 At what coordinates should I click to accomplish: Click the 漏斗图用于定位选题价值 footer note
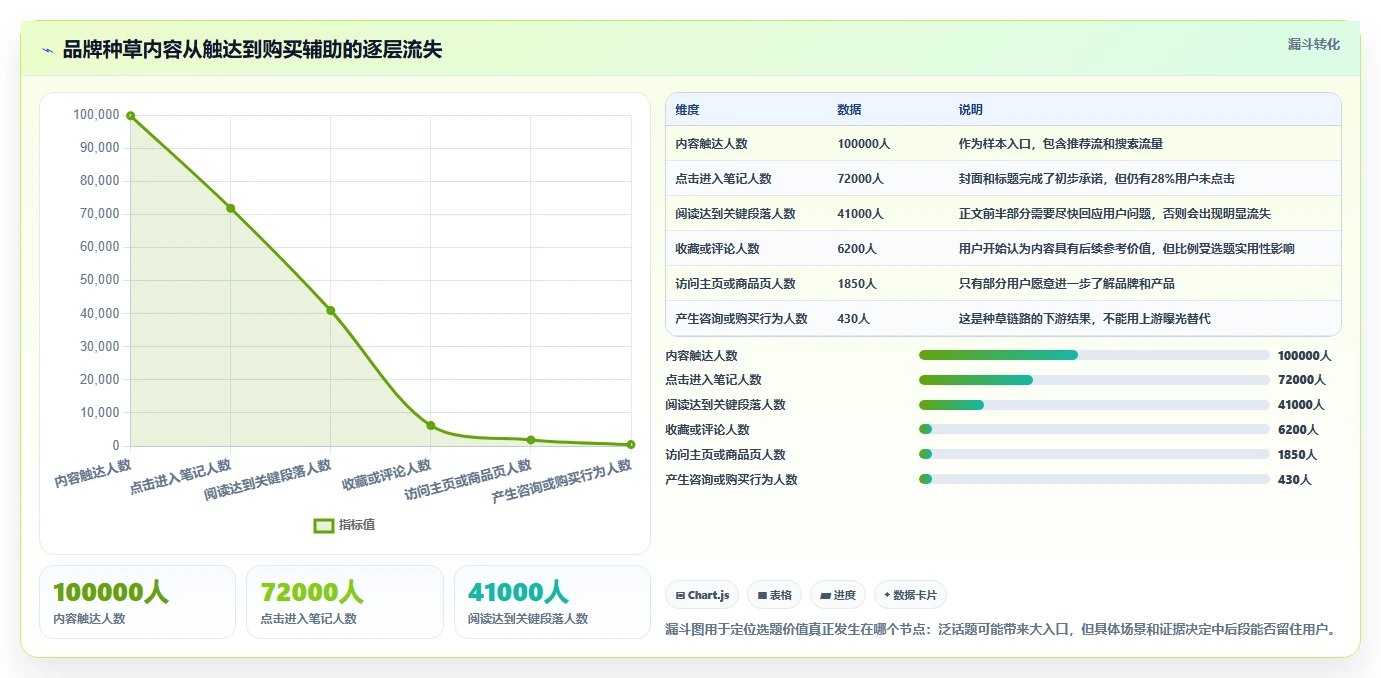(x=1001, y=630)
